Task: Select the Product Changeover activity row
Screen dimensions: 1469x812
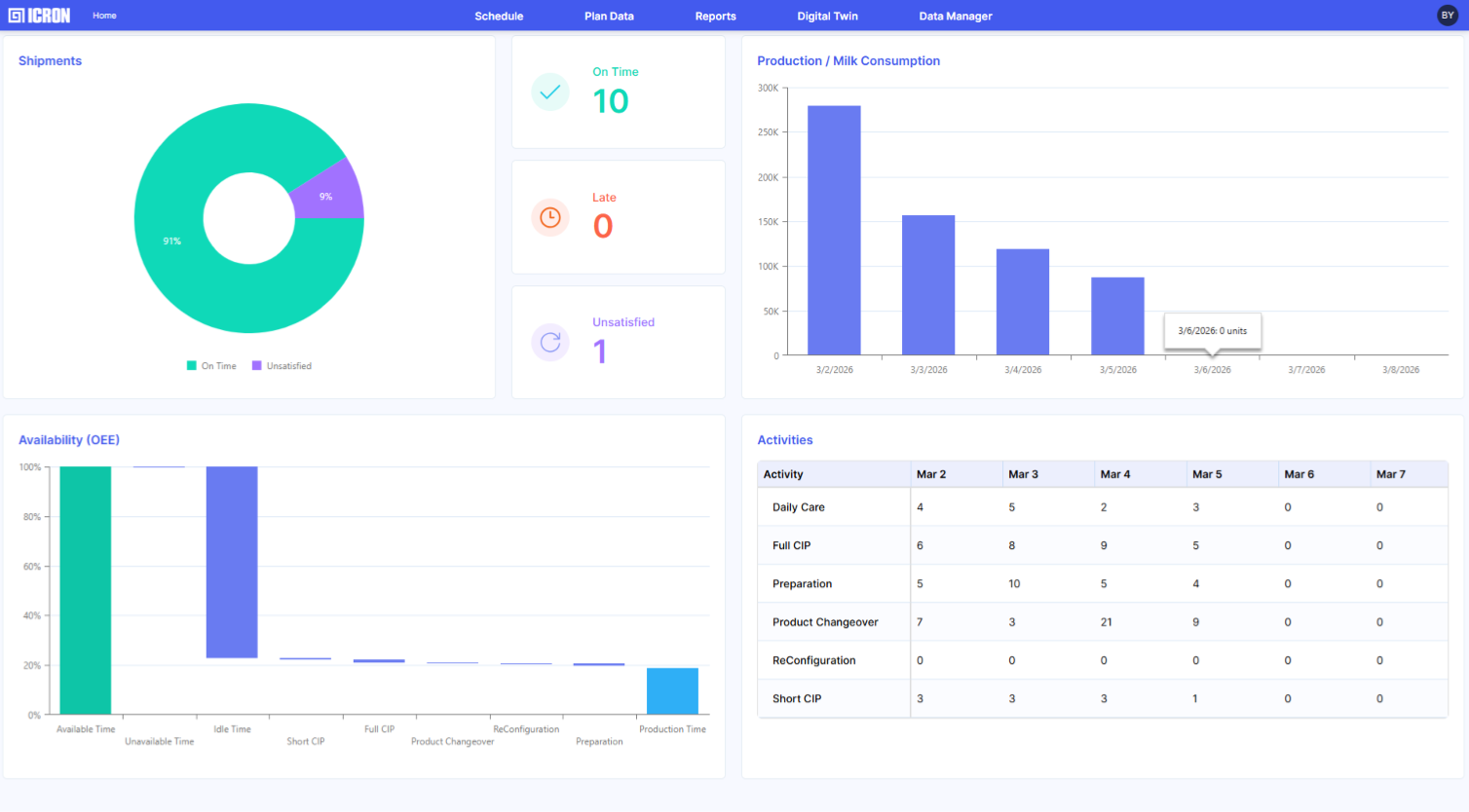Action: (x=825, y=622)
